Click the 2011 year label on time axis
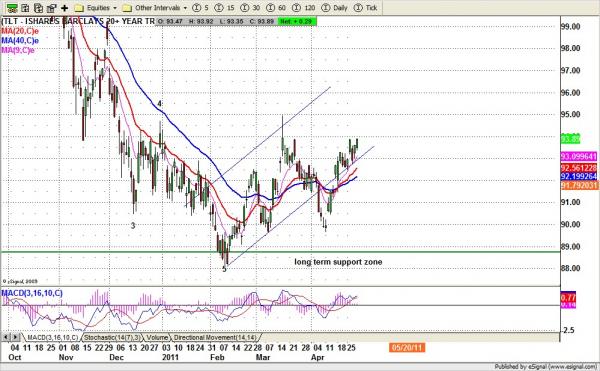600x371 pixels. click(x=171, y=357)
